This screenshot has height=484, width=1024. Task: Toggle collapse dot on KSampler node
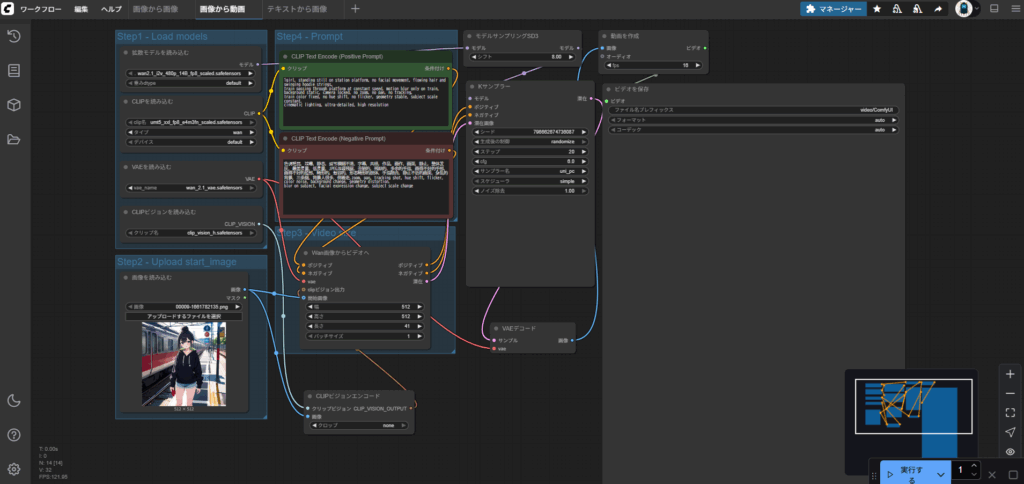pyautogui.click(x=474, y=87)
